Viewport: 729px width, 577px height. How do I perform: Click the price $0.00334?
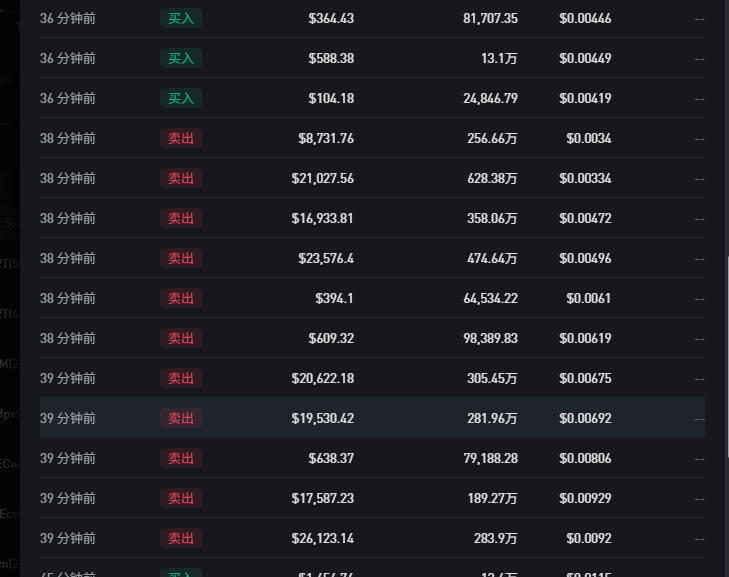coord(585,178)
